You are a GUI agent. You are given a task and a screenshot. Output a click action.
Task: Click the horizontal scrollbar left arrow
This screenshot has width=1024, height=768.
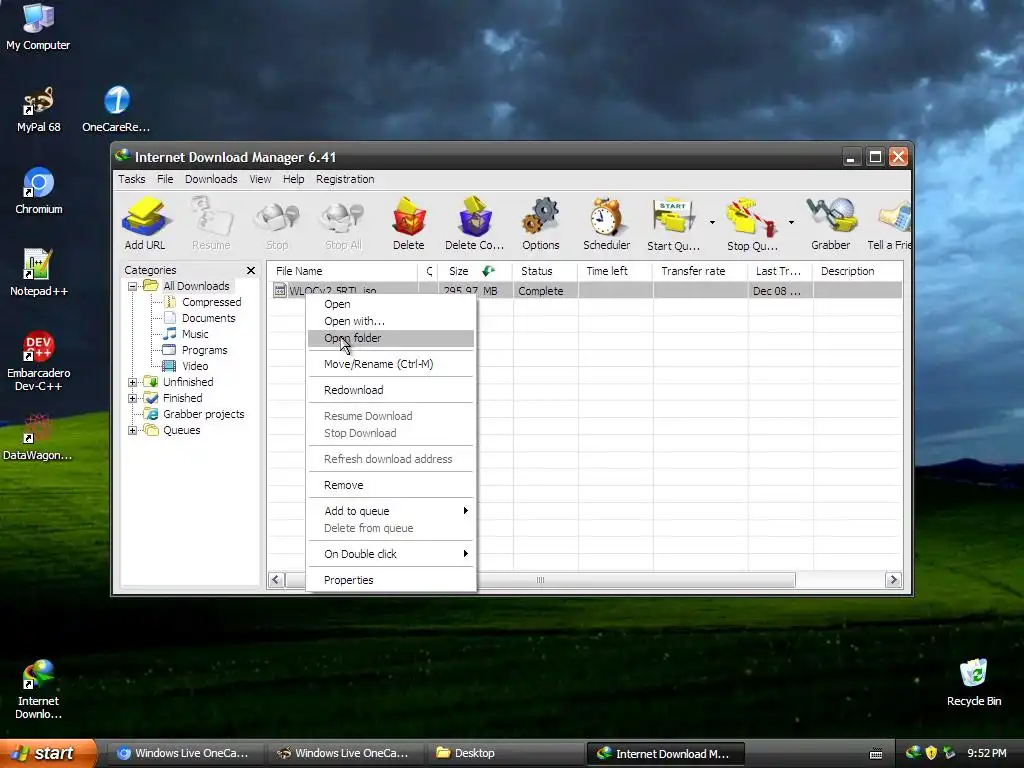coord(276,580)
